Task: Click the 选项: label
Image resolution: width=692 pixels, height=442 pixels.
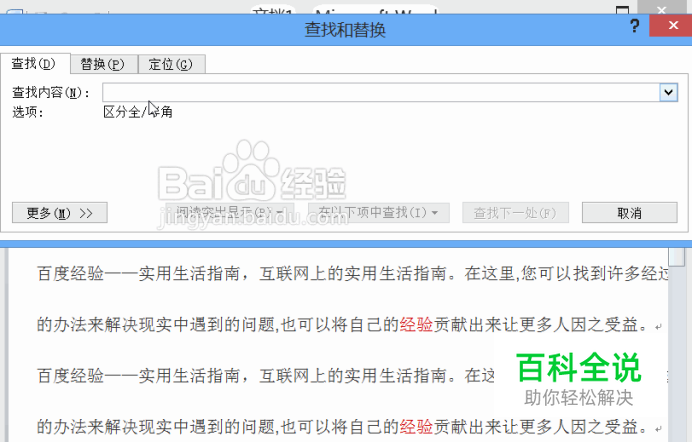Action: click(28, 112)
